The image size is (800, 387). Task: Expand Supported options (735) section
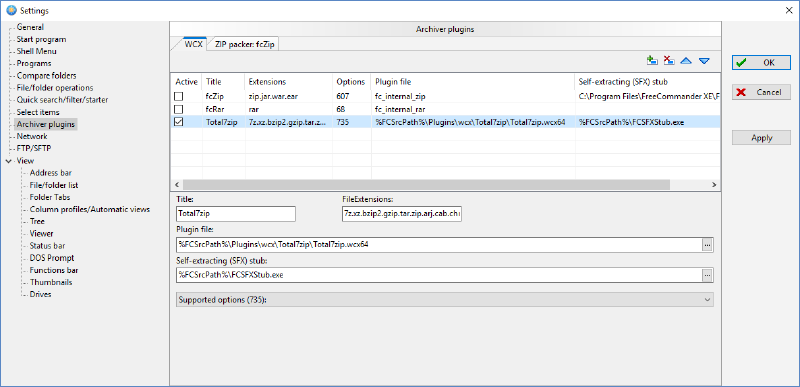point(444,300)
